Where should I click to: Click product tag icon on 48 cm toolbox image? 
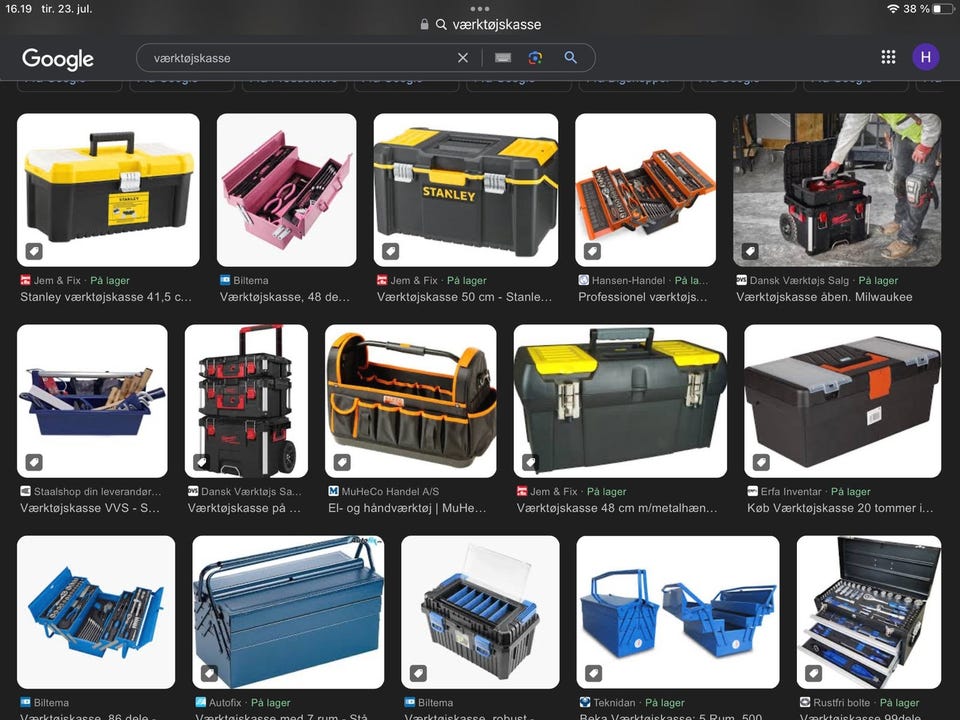[x=531, y=462]
